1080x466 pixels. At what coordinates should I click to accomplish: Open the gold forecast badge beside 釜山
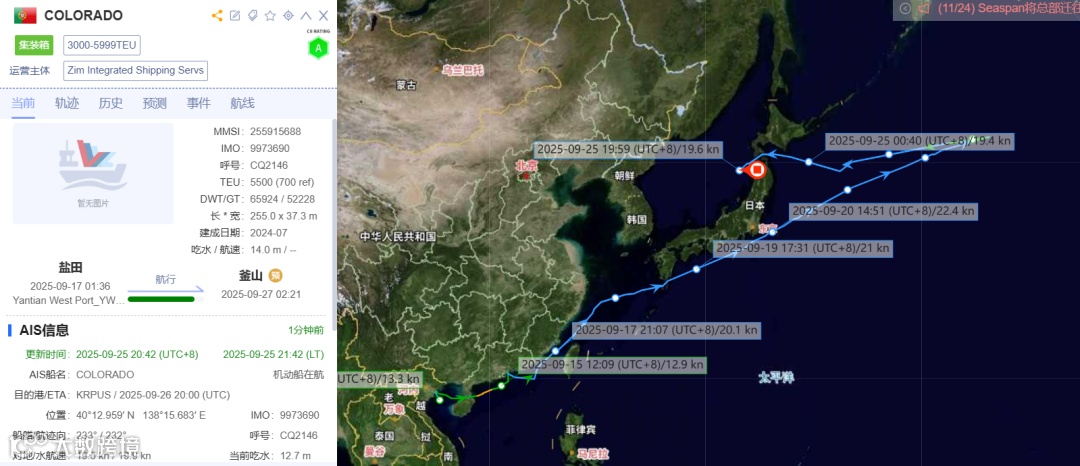tap(276, 275)
